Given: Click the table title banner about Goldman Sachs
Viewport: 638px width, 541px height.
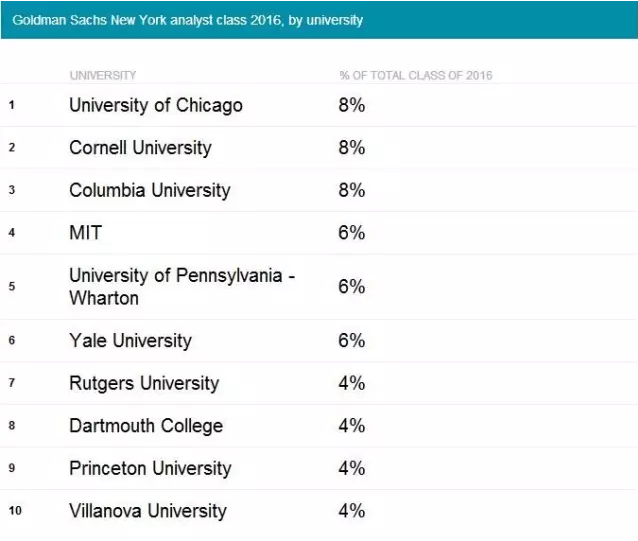Looking at the screenshot, I should (x=187, y=20).
